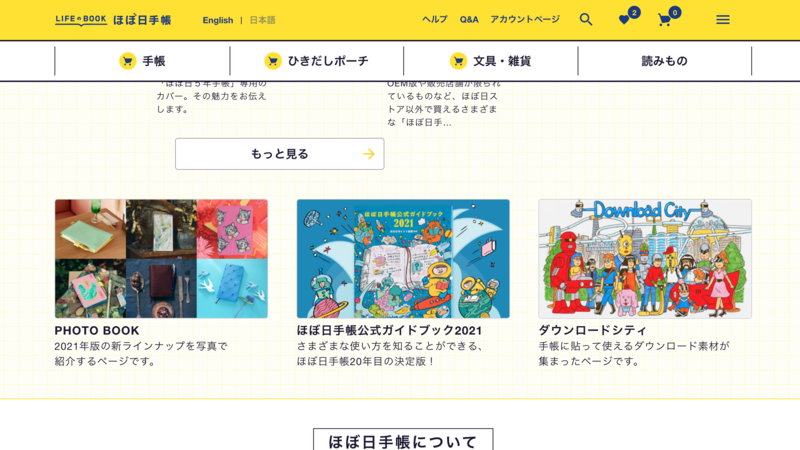Click the cart icon beside 文具・雑貨

[x=458, y=61]
